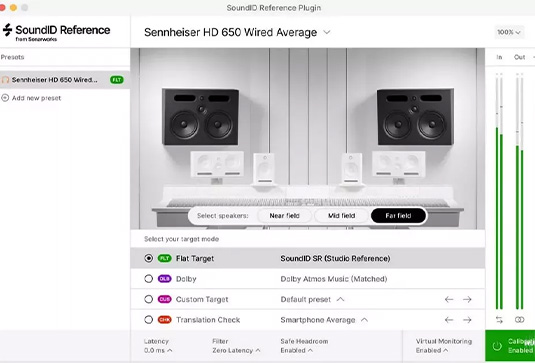
Task: Click the Presets heading
Action: coord(12,57)
